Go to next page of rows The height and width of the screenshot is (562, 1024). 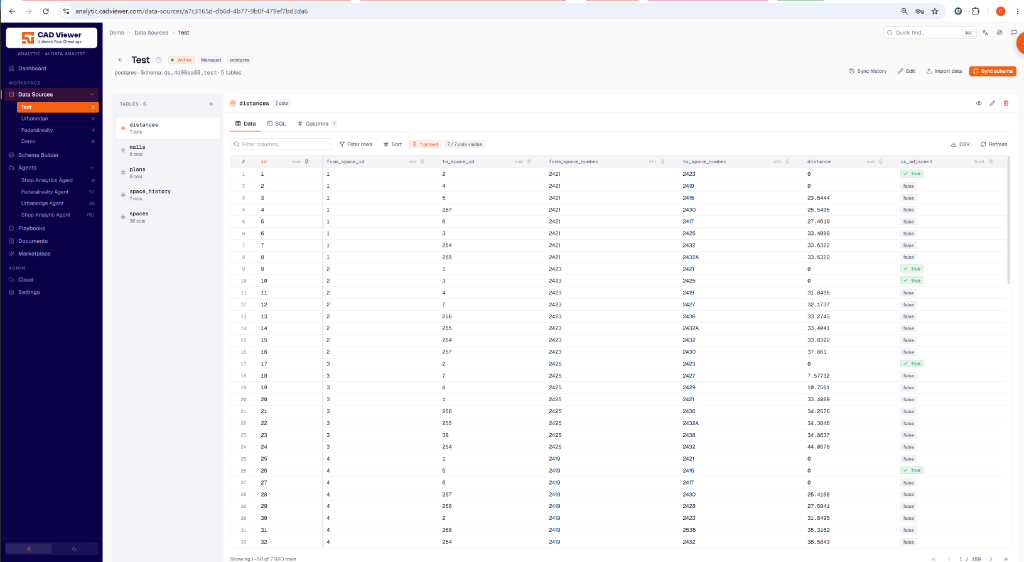pyautogui.click(x=991, y=559)
